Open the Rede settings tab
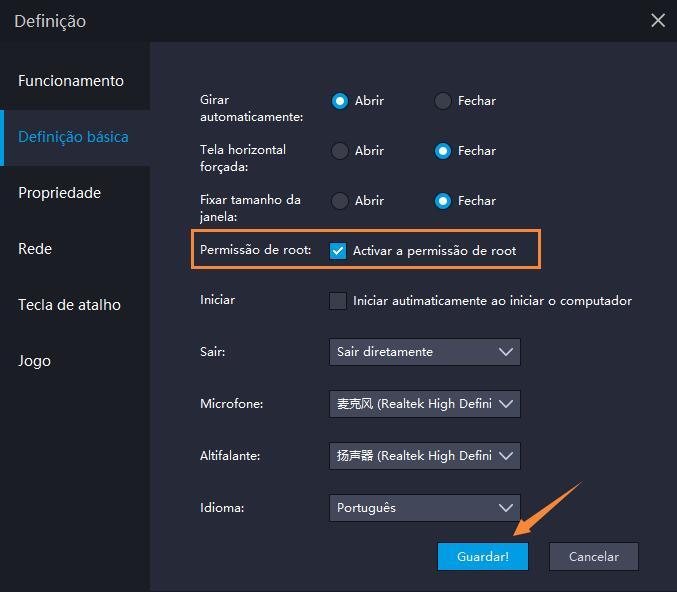This screenshot has width=677, height=592. [x=75, y=249]
